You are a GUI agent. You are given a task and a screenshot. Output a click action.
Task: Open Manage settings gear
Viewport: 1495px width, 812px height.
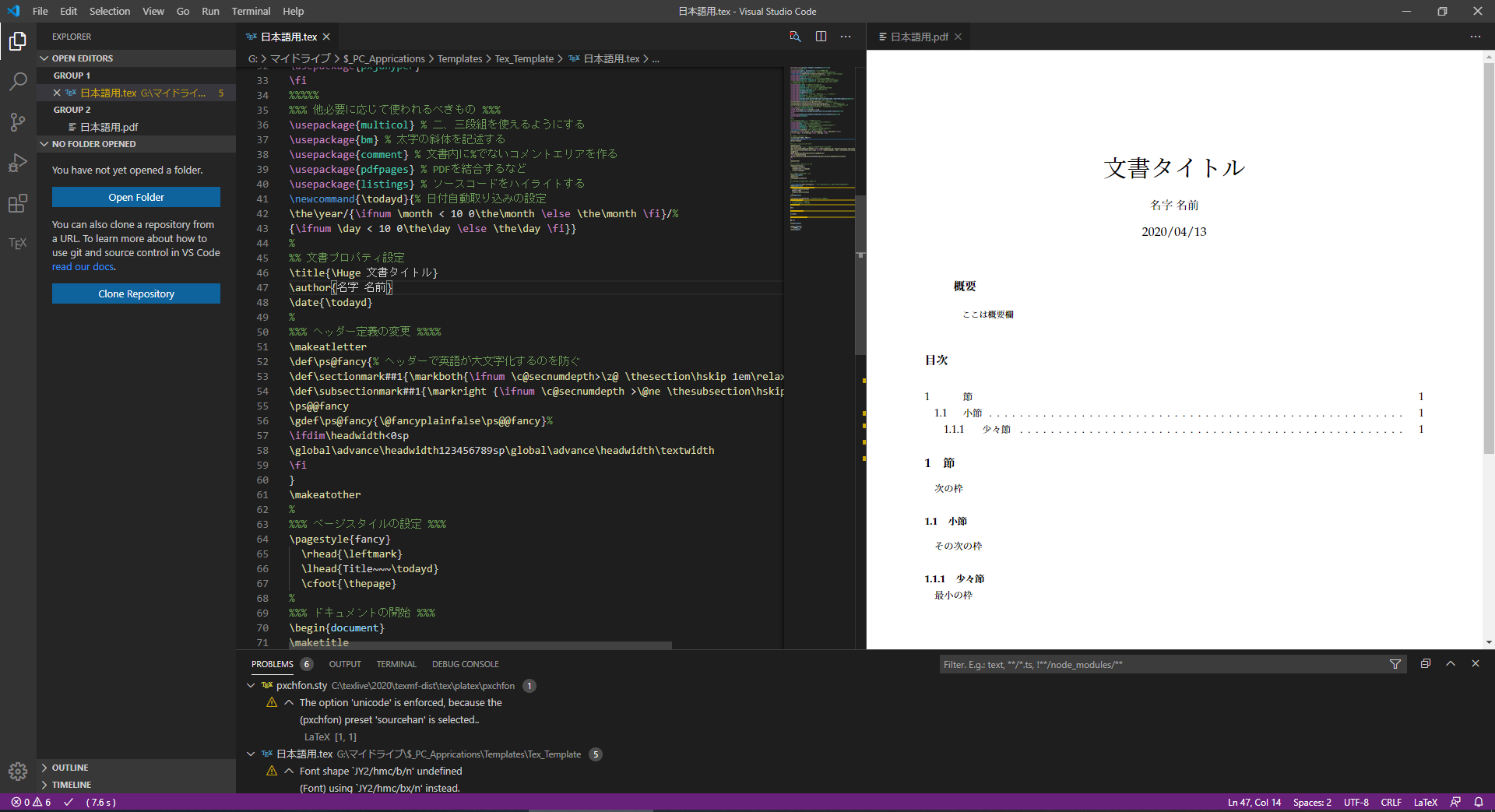[18, 772]
